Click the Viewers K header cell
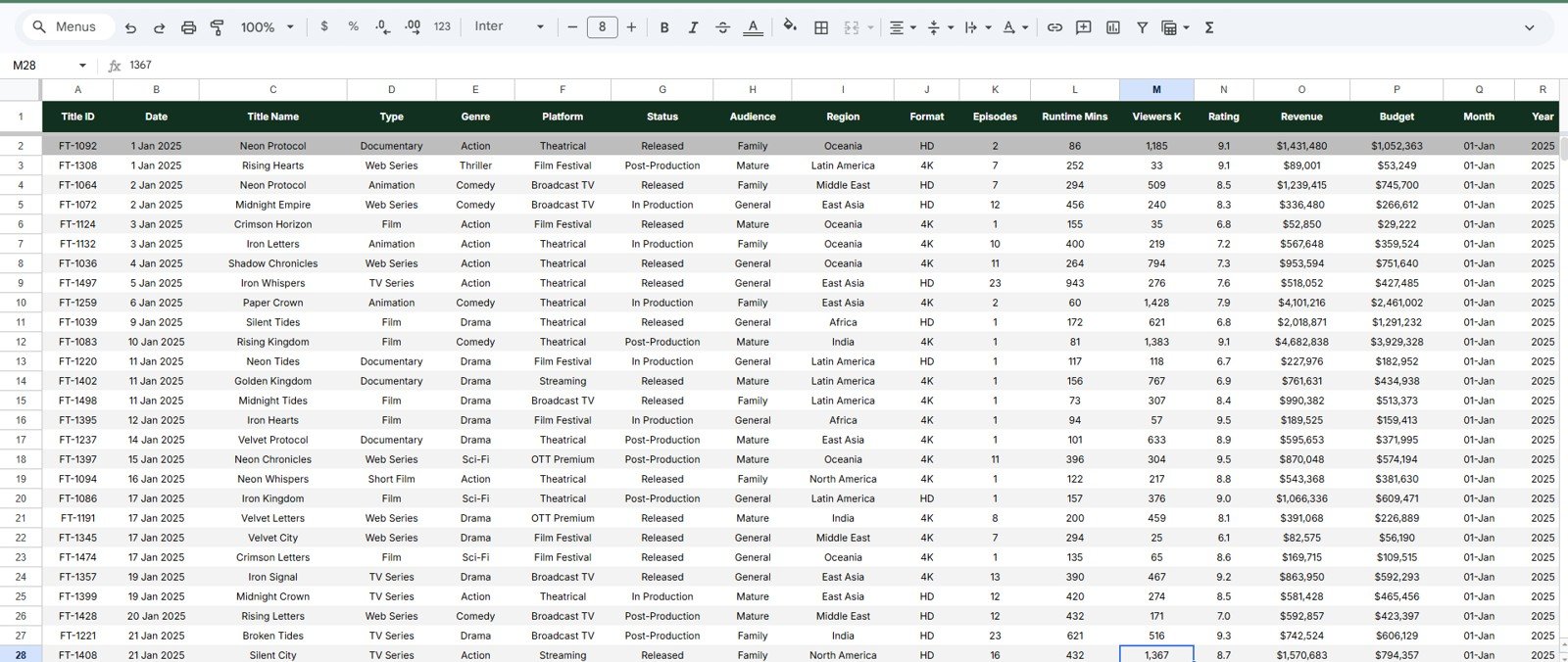 click(x=1156, y=117)
